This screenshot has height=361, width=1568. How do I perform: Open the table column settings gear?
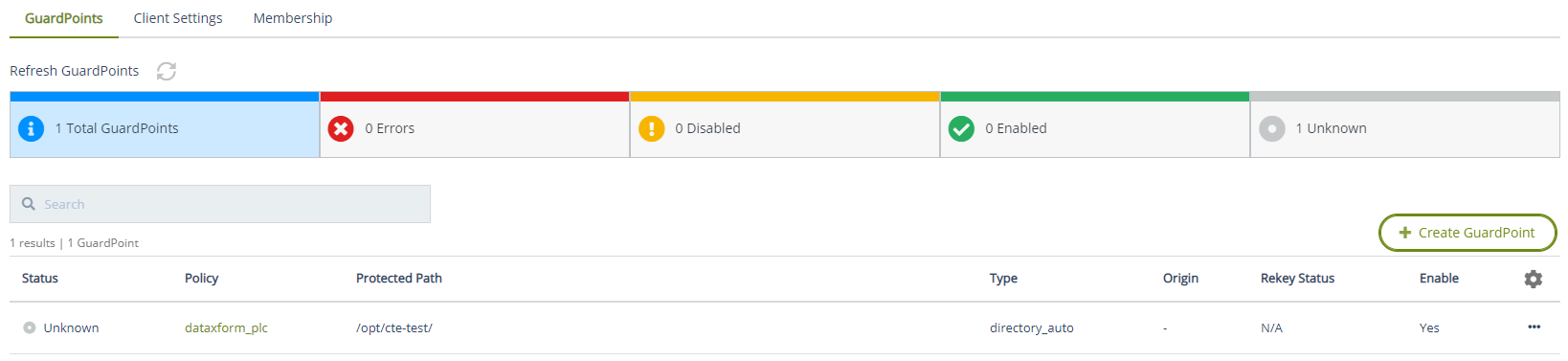click(1534, 279)
